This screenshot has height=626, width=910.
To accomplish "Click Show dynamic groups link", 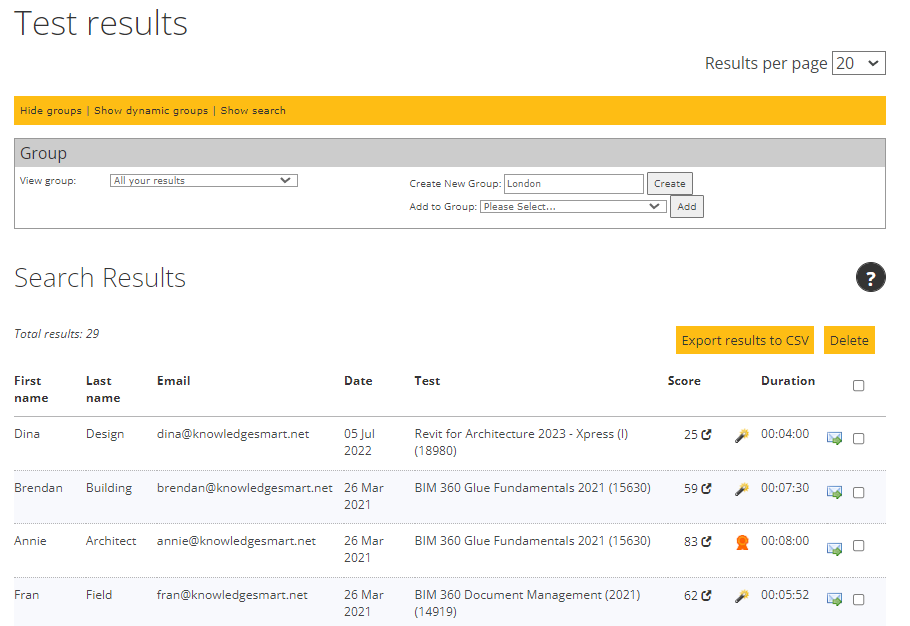I will [151, 110].
